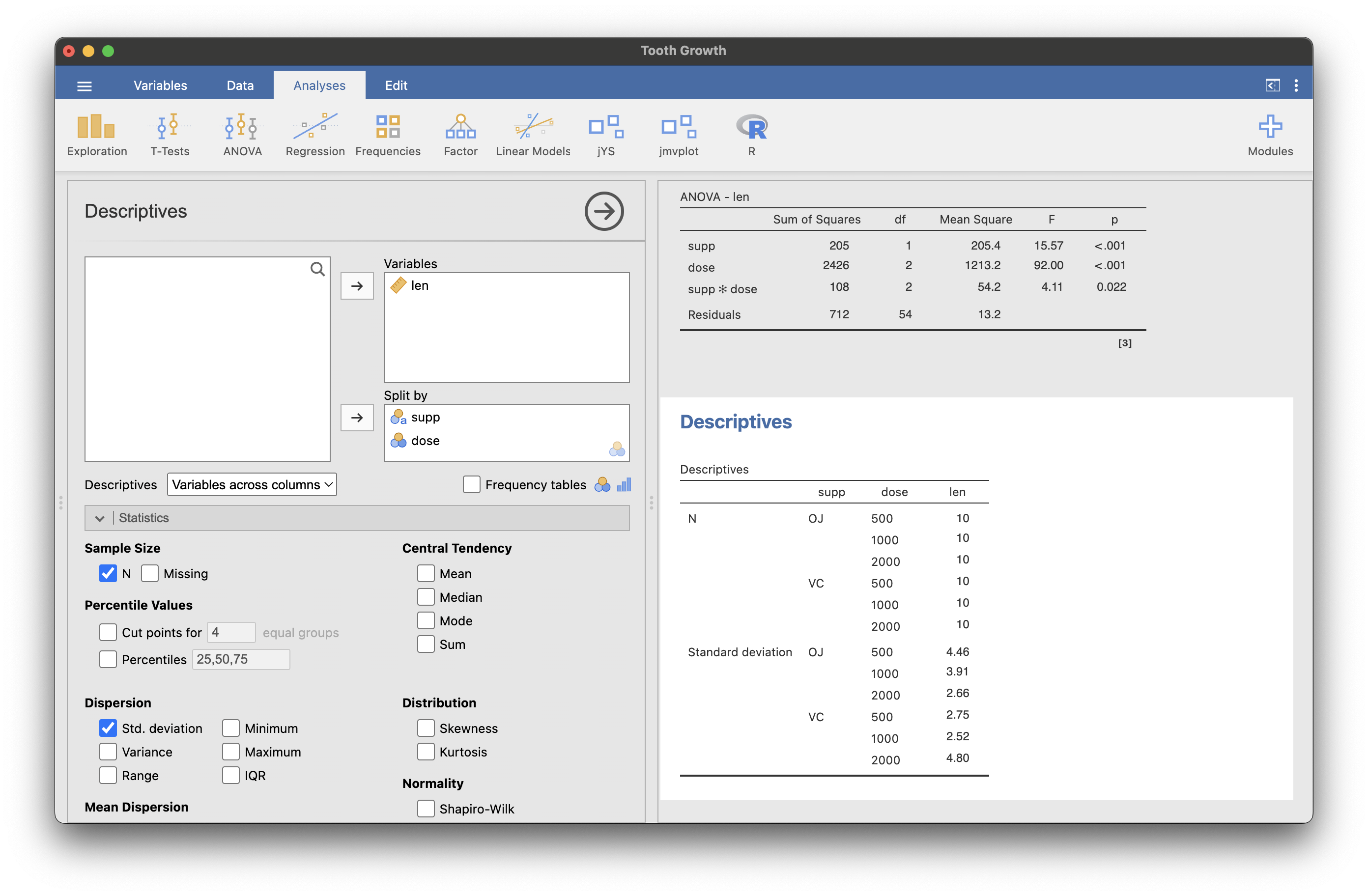Select the supp nominal text icon
Viewport: 1368px width, 896px height.
(x=399, y=417)
